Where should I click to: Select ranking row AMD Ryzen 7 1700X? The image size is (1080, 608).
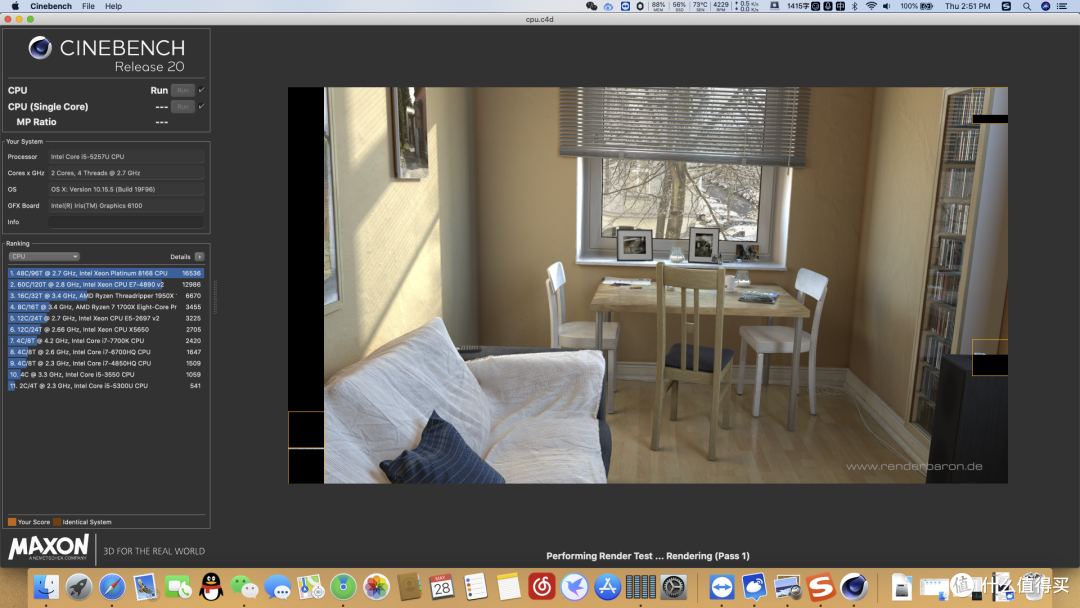point(105,307)
